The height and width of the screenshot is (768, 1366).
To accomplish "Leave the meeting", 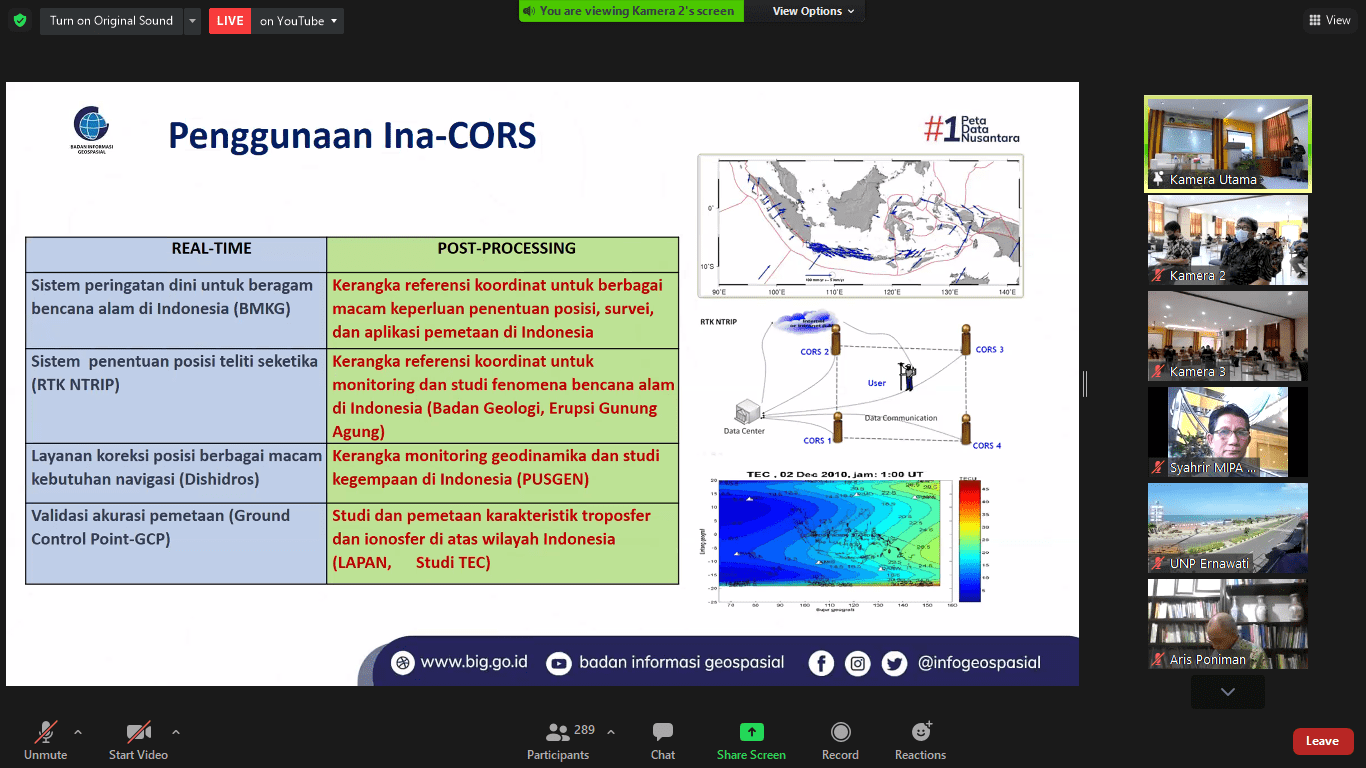I will (1322, 741).
